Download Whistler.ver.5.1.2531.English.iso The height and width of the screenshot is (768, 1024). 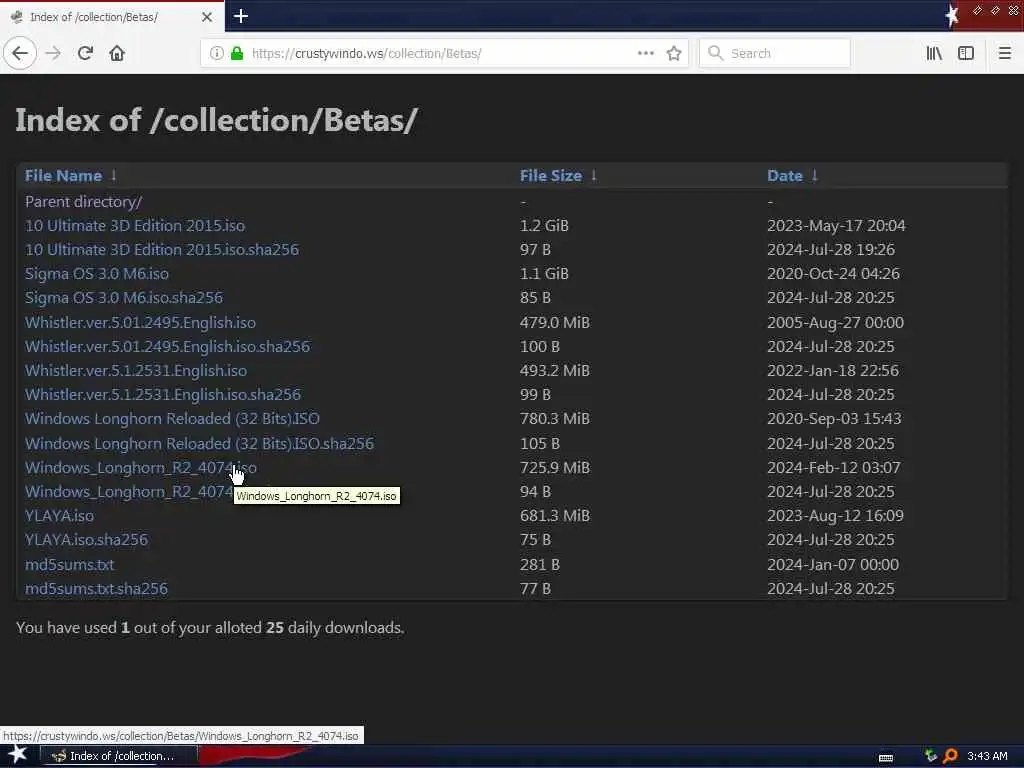pos(136,370)
